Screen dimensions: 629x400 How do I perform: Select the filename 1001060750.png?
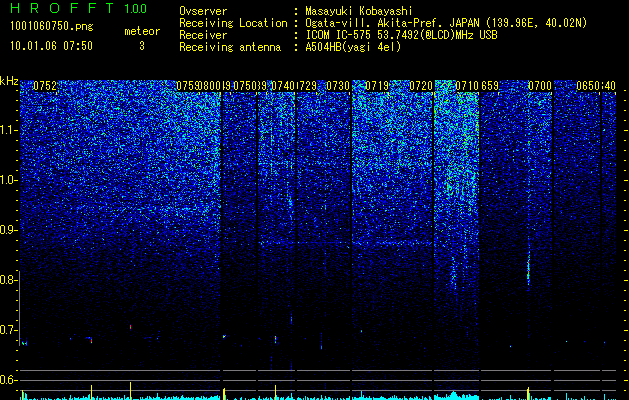click(52, 26)
